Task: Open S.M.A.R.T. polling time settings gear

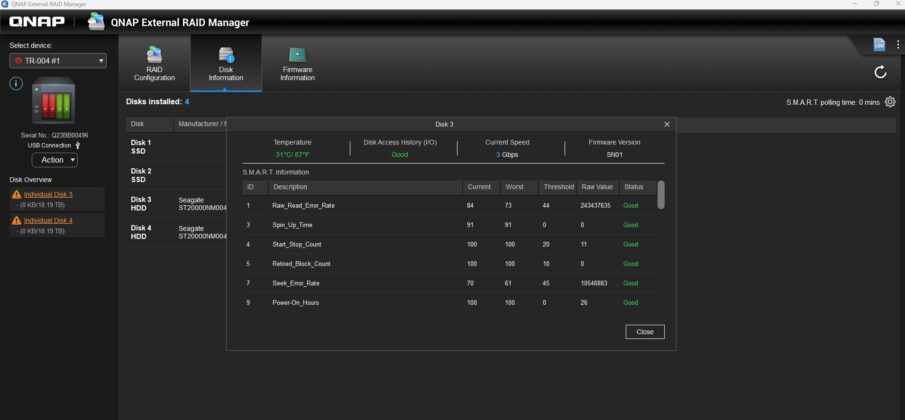Action: 890,102
